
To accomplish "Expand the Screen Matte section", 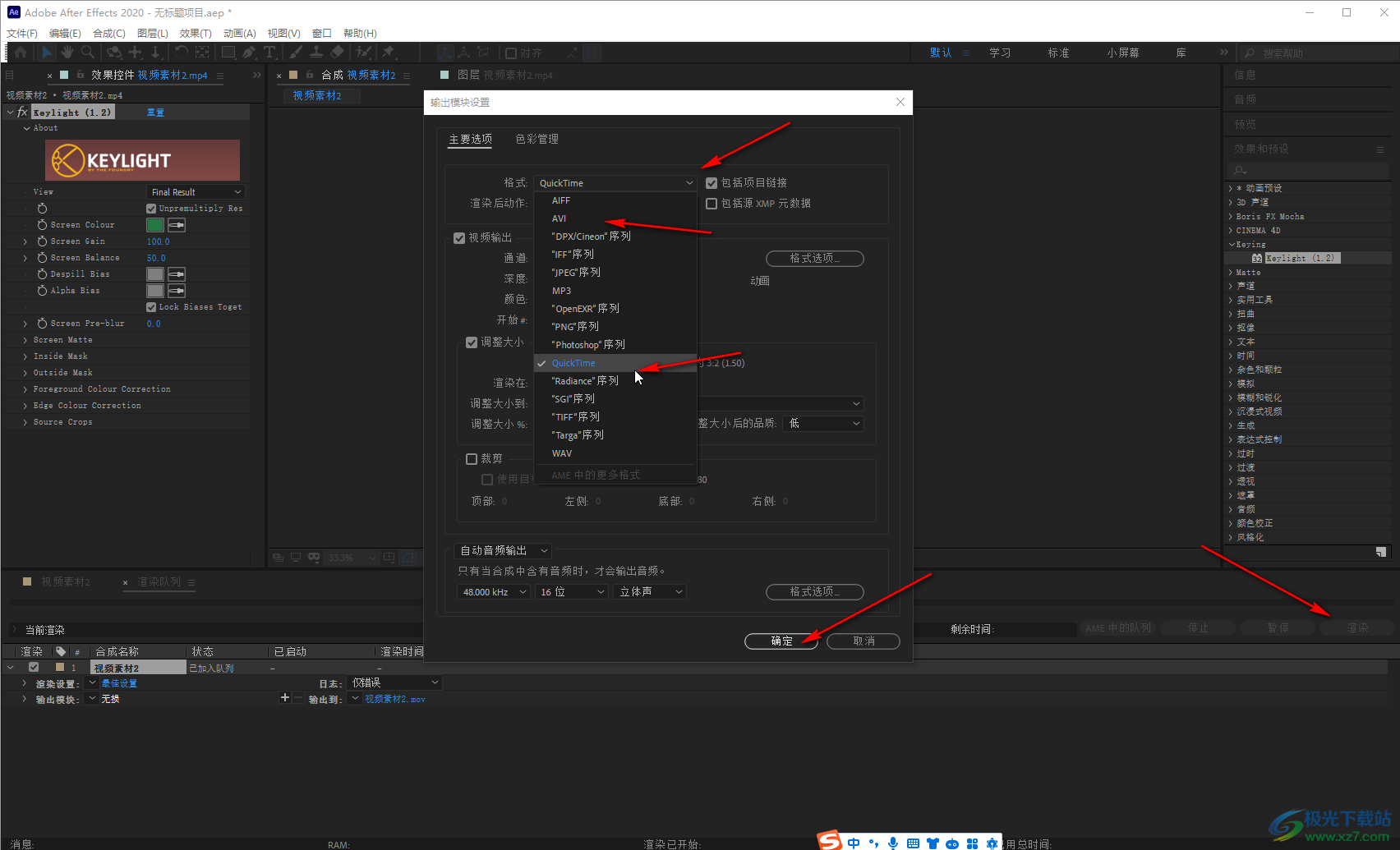I will coord(25,340).
